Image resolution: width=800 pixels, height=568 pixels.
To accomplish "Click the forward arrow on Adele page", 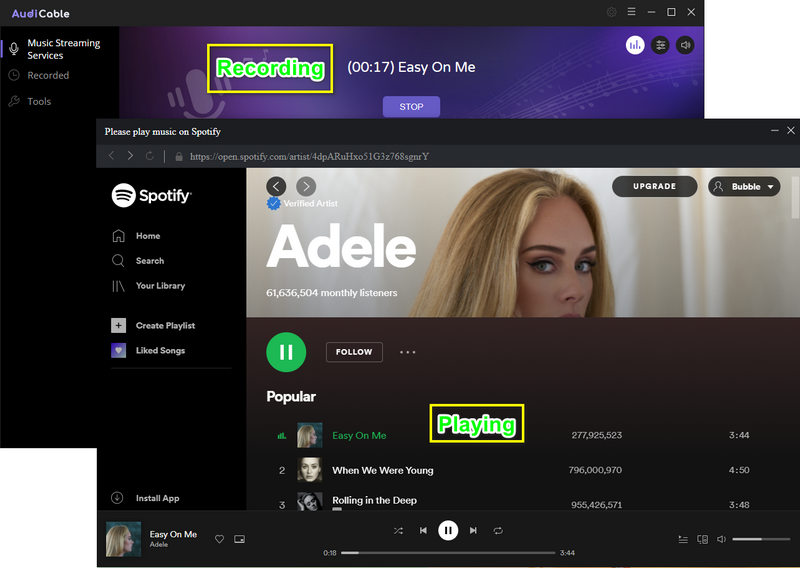I will tap(306, 186).
